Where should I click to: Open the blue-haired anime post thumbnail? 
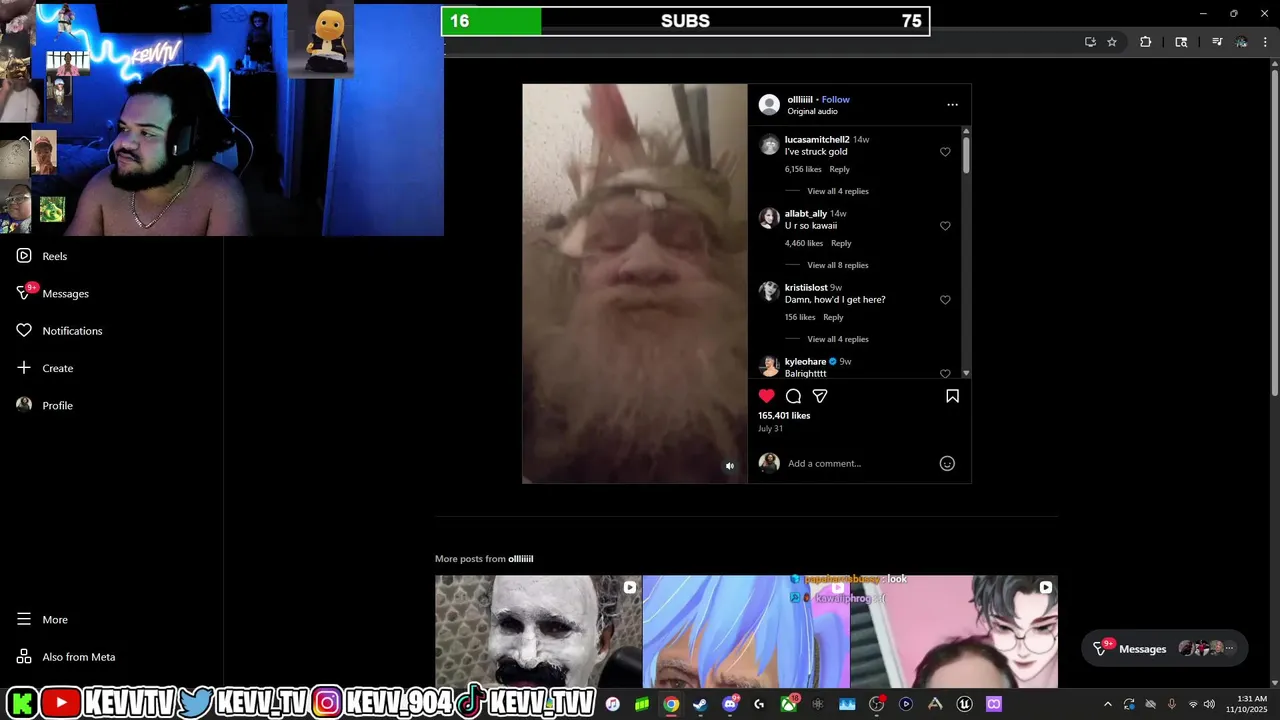(x=746, y=631)
